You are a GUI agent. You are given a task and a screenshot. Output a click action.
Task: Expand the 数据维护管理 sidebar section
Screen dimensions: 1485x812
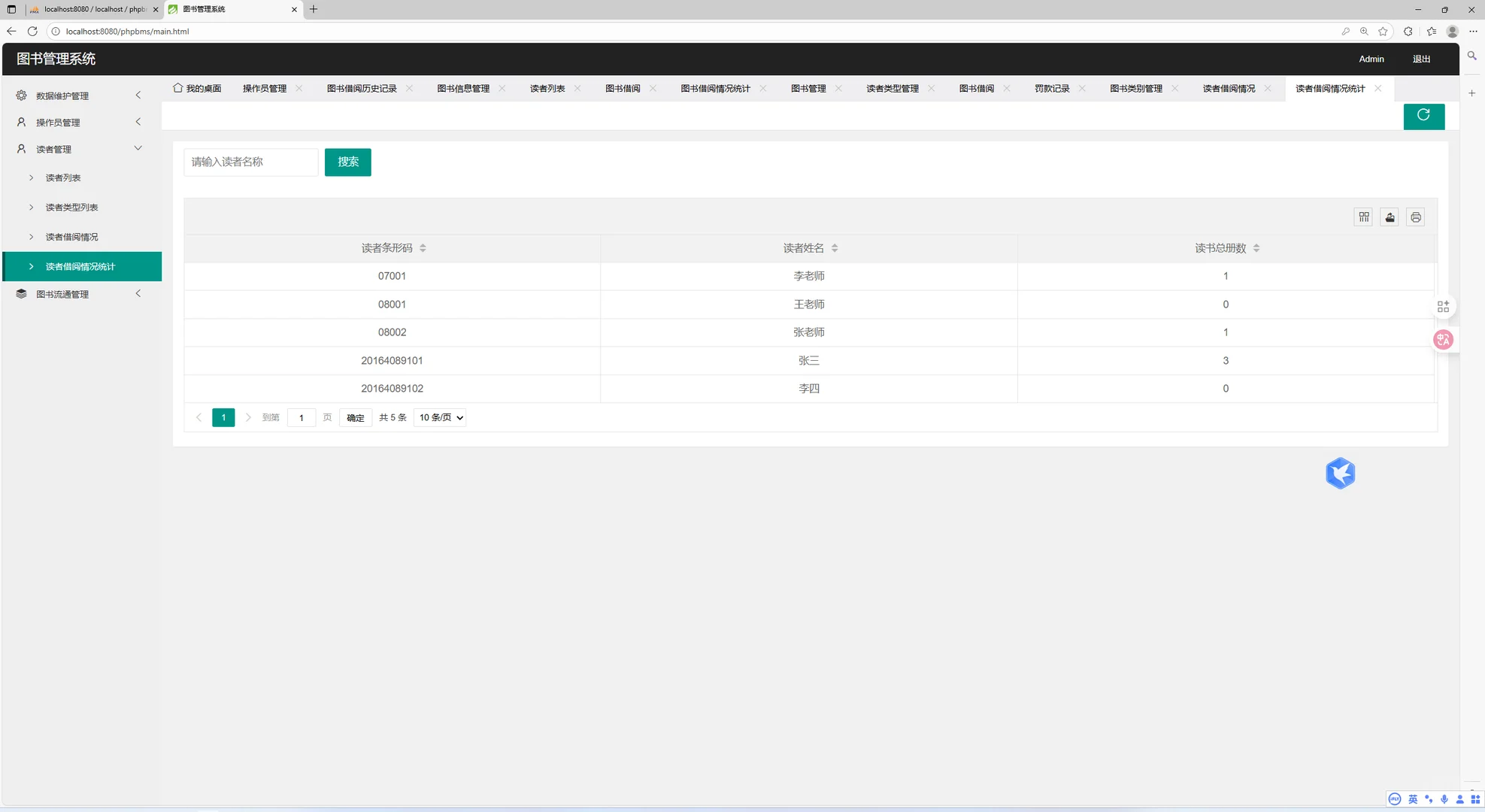click(138, 95)
